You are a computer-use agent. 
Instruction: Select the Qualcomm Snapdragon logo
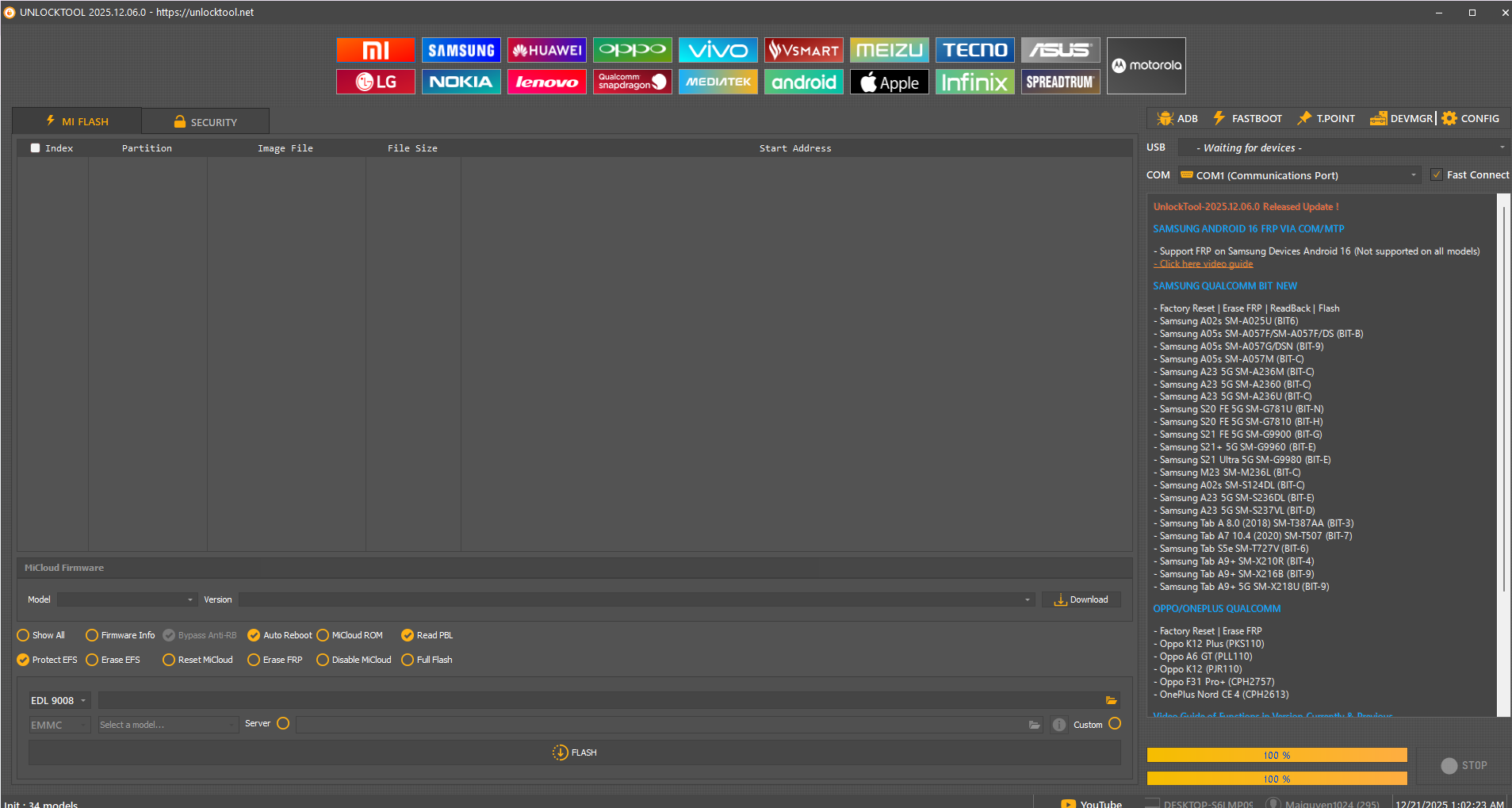[632, 82]
